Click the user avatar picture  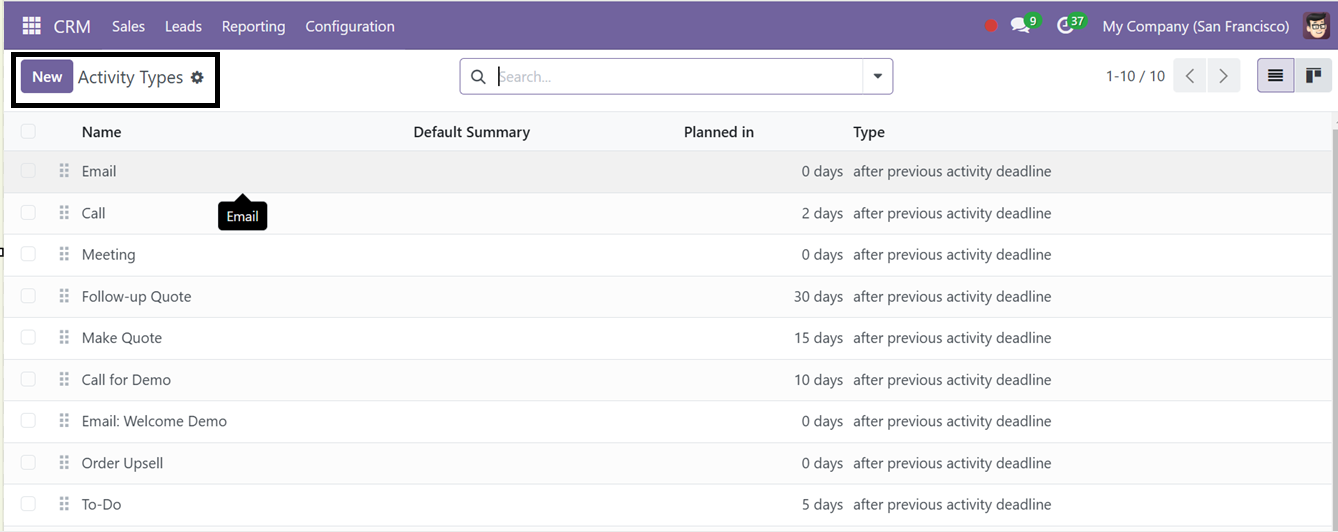[x=1317, y=26]
